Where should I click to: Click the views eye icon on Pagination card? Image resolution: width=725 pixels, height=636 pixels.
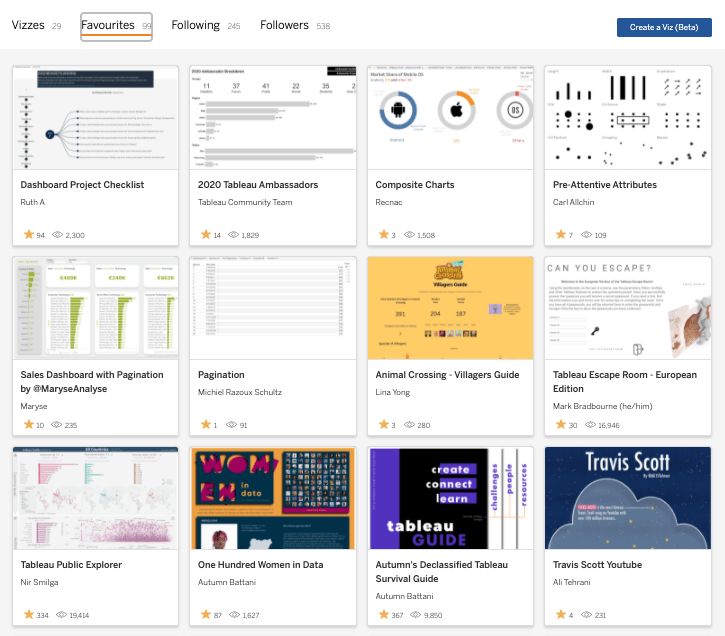tap(233, 425)
